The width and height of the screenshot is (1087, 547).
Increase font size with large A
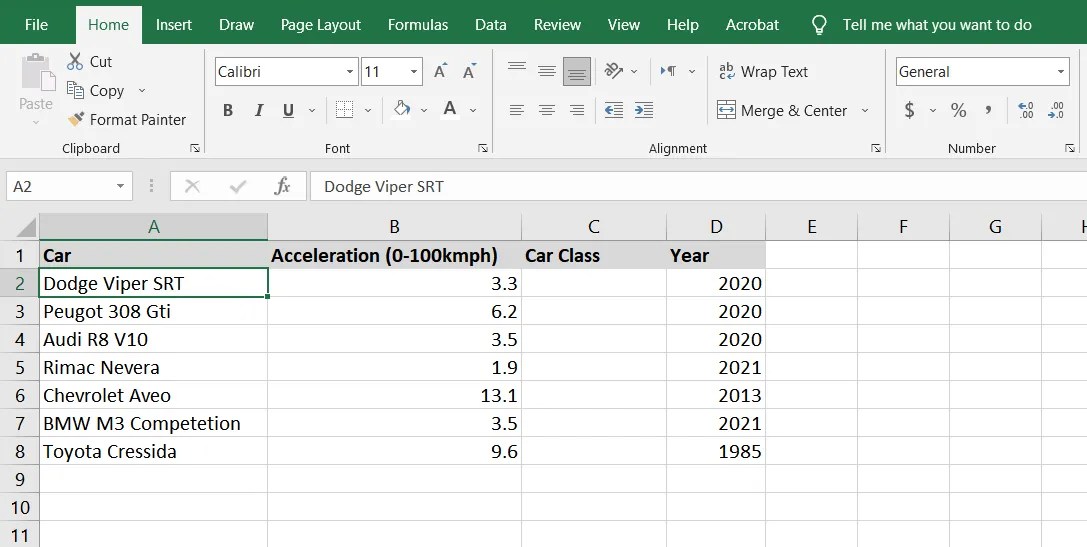pos(440,71)
